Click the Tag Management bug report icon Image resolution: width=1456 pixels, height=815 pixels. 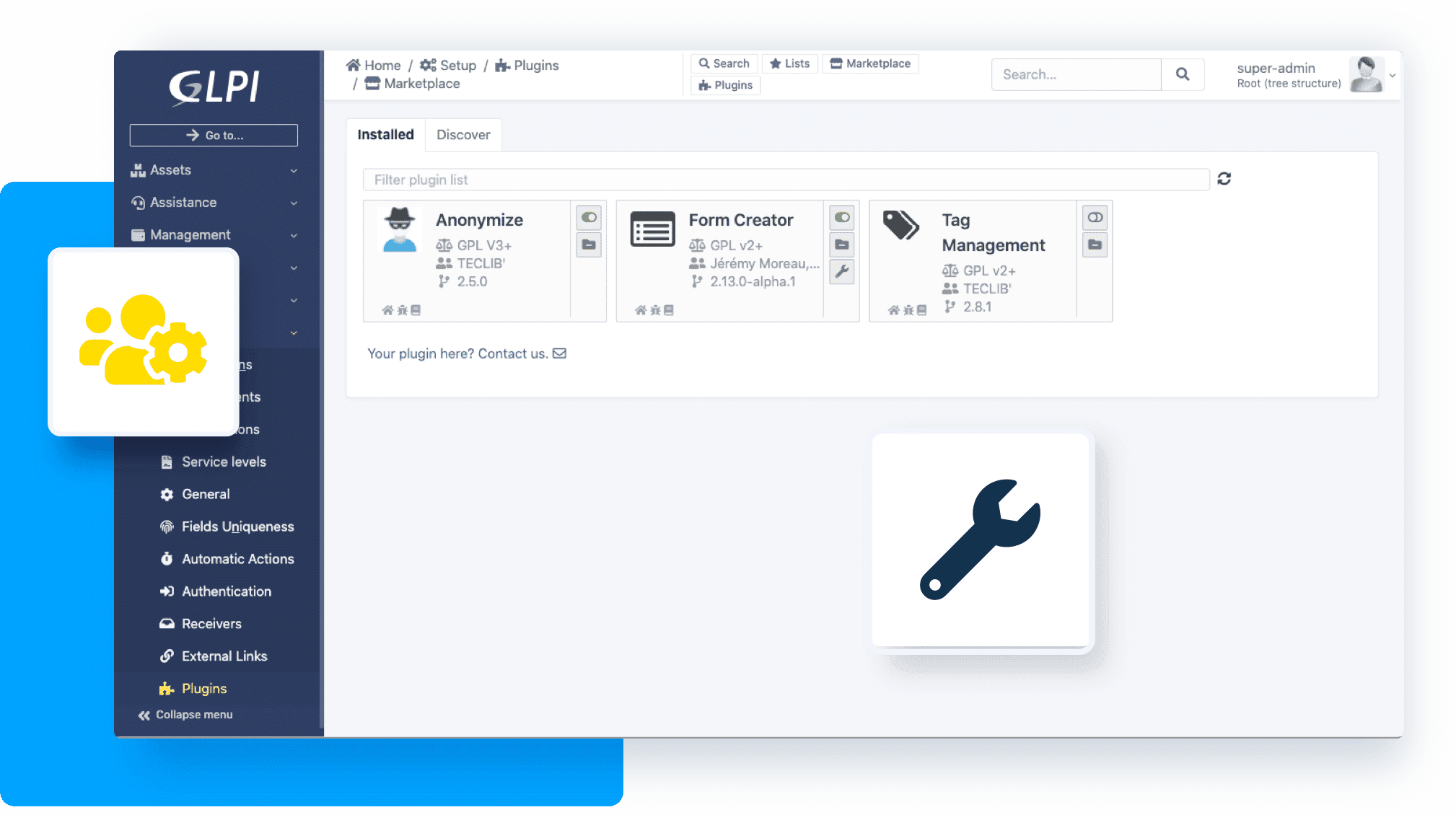[909, 310]
